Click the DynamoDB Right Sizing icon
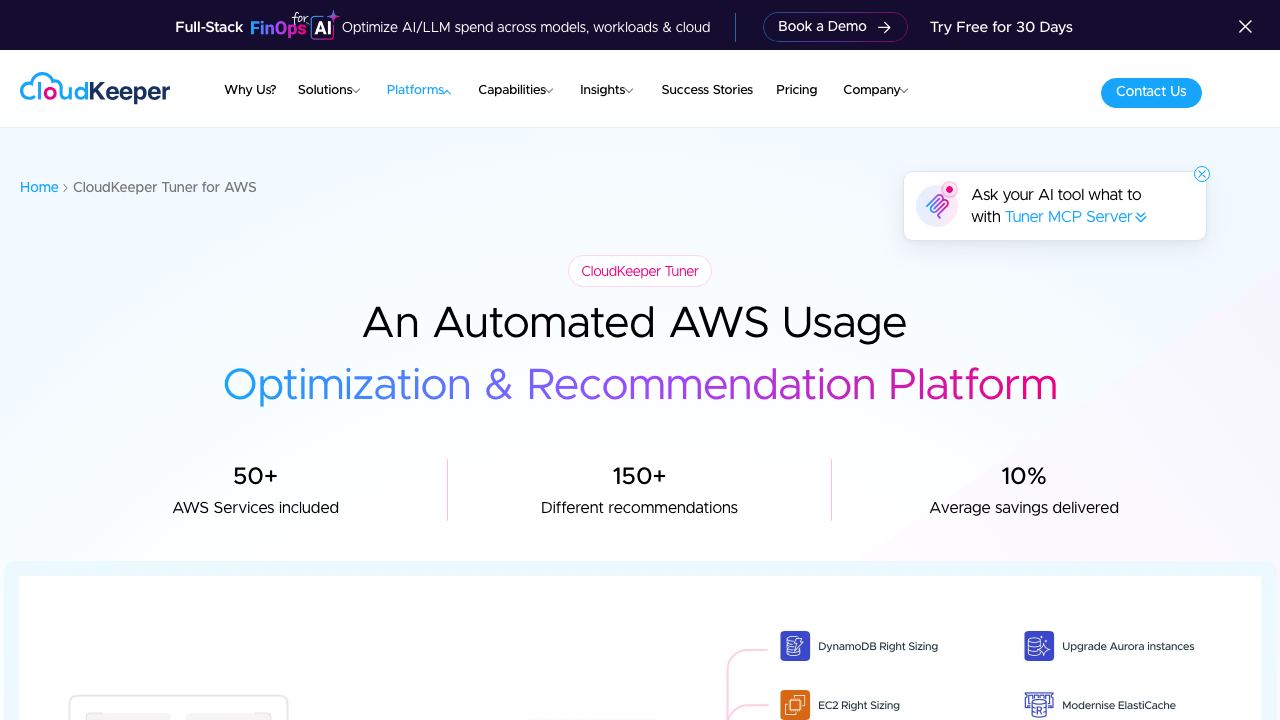Screen dimensions: 1280x720 795,646
